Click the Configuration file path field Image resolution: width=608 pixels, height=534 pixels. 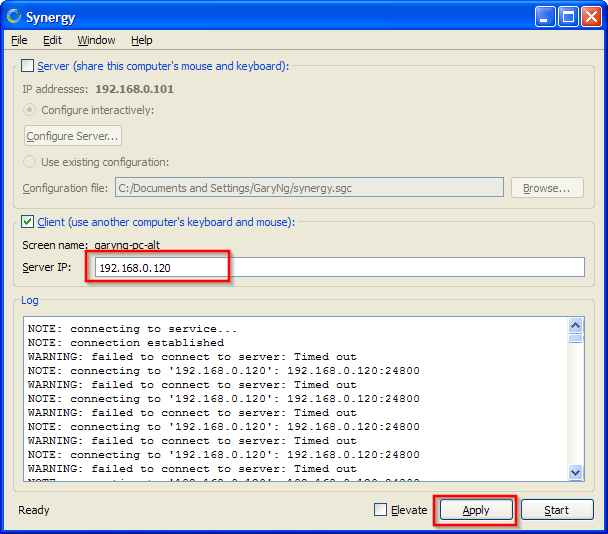point(309,188)
